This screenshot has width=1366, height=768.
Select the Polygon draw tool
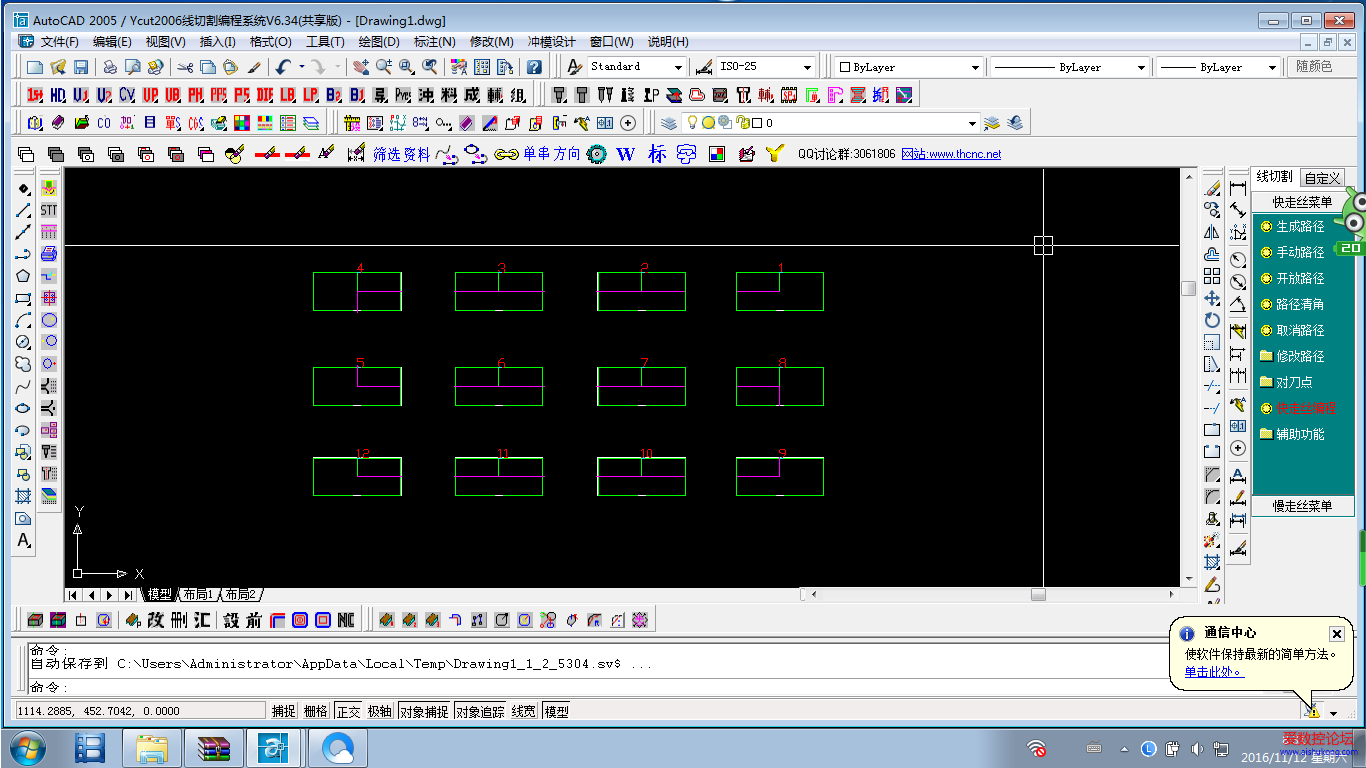coord(23,276)
